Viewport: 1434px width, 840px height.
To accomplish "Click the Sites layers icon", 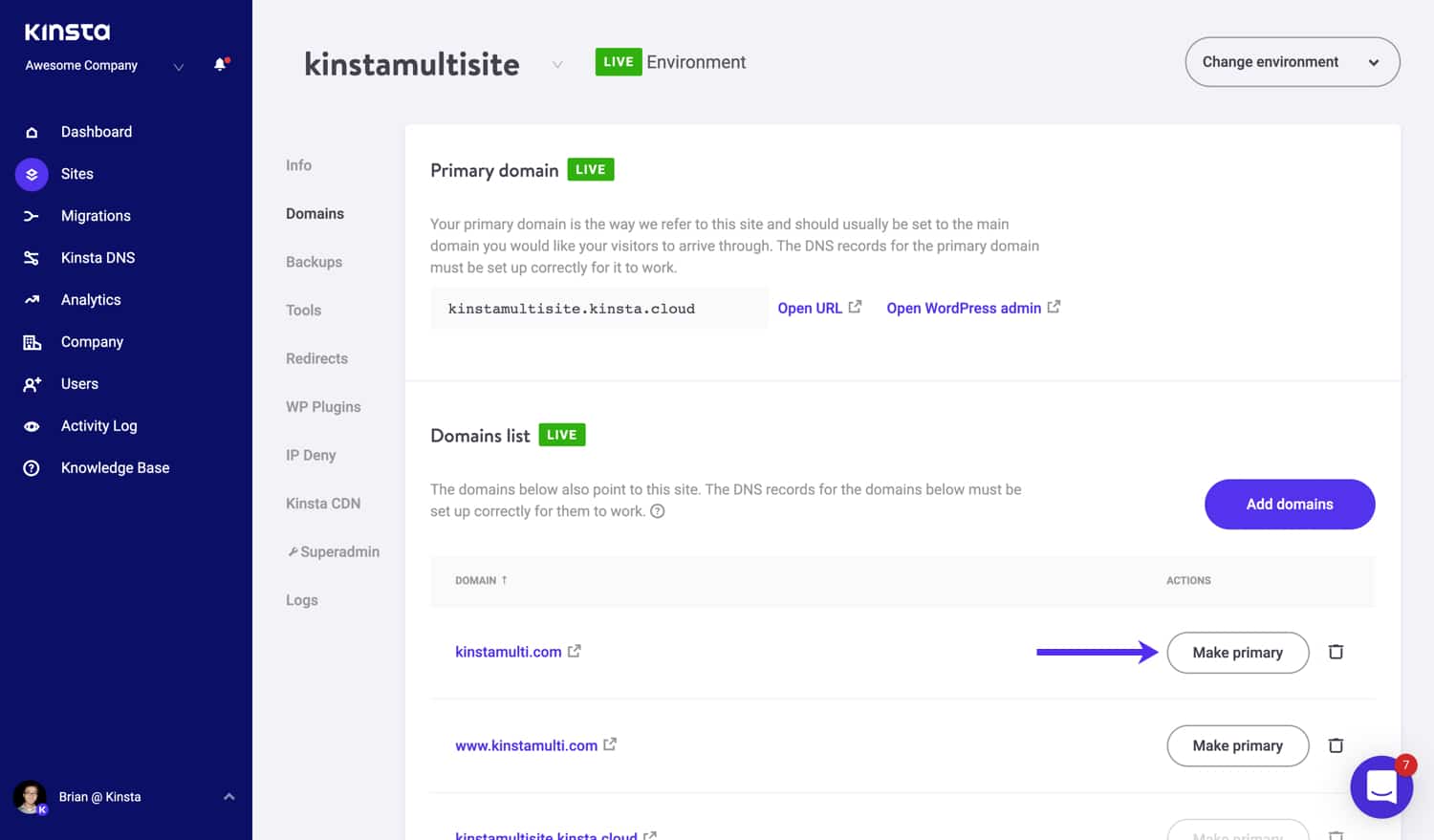I will 32,174.
